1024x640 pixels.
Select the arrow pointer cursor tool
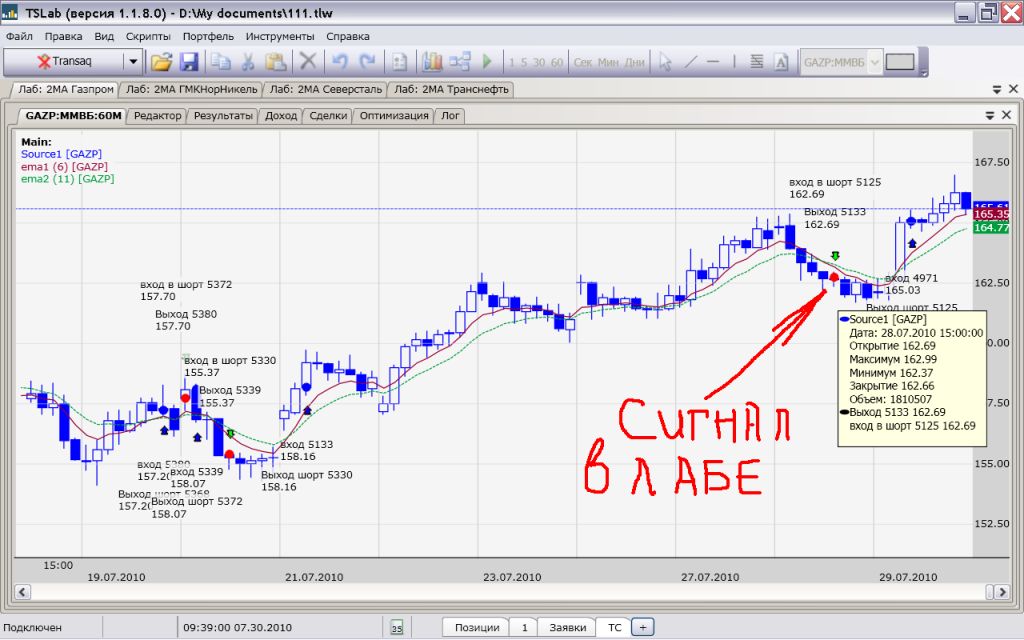pyautogui.click(x=665, y=63)
